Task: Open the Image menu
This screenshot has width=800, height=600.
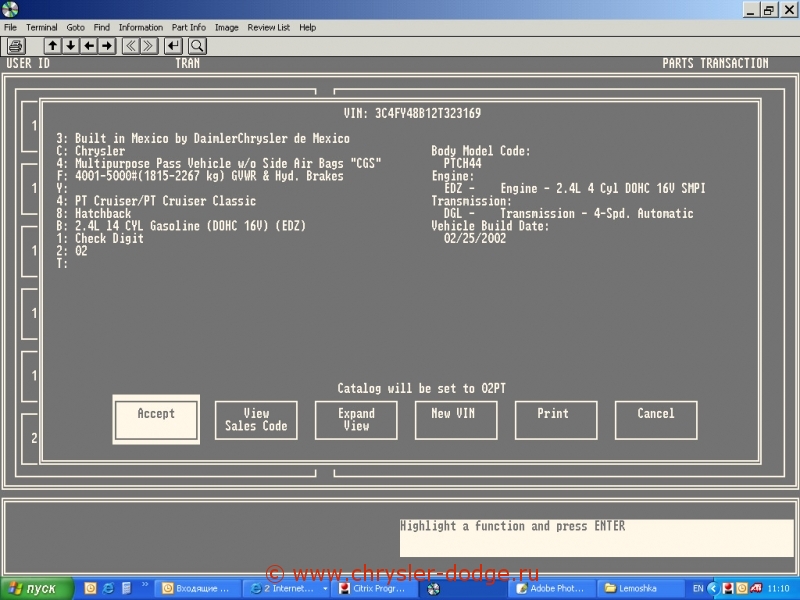Action: tap(227, 28)
